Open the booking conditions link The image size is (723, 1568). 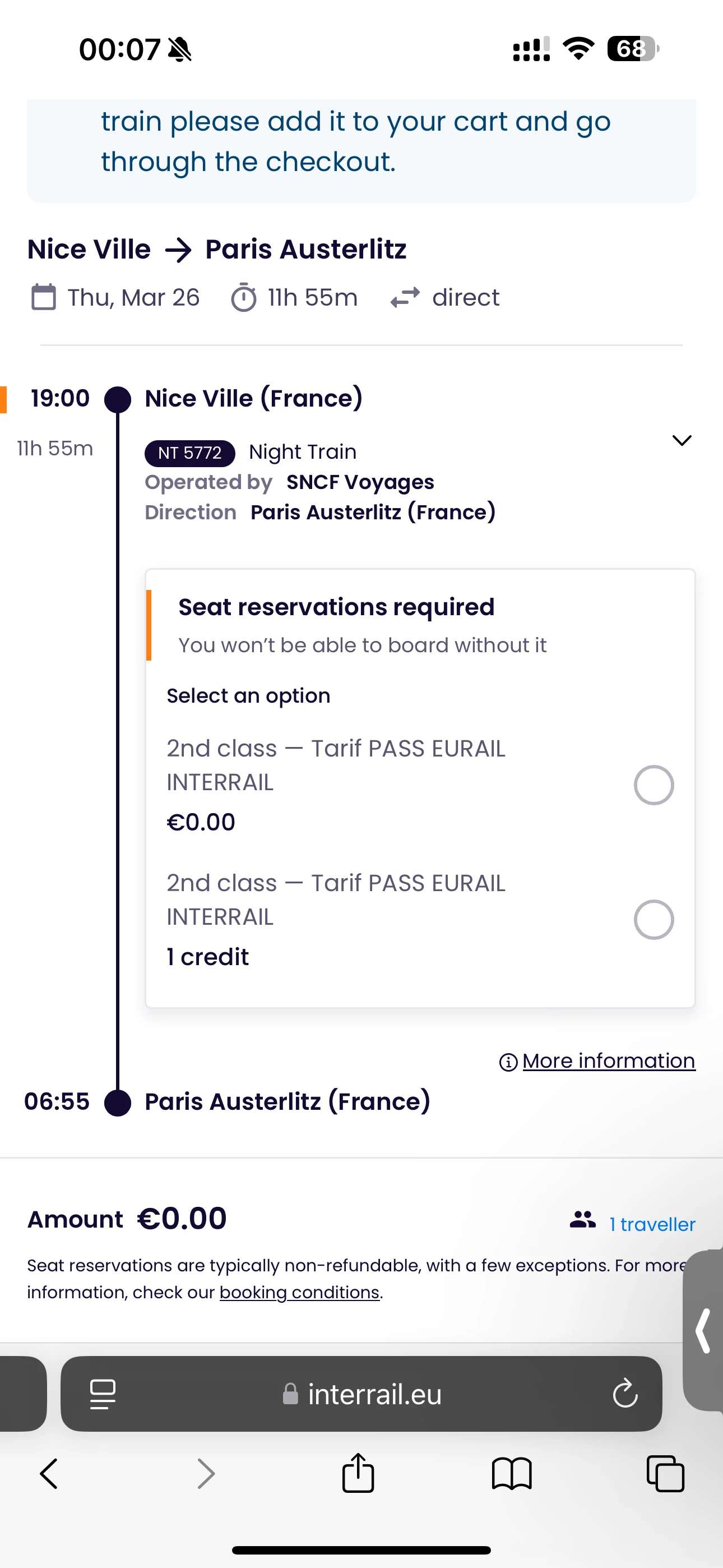[x=299, y=1292]
